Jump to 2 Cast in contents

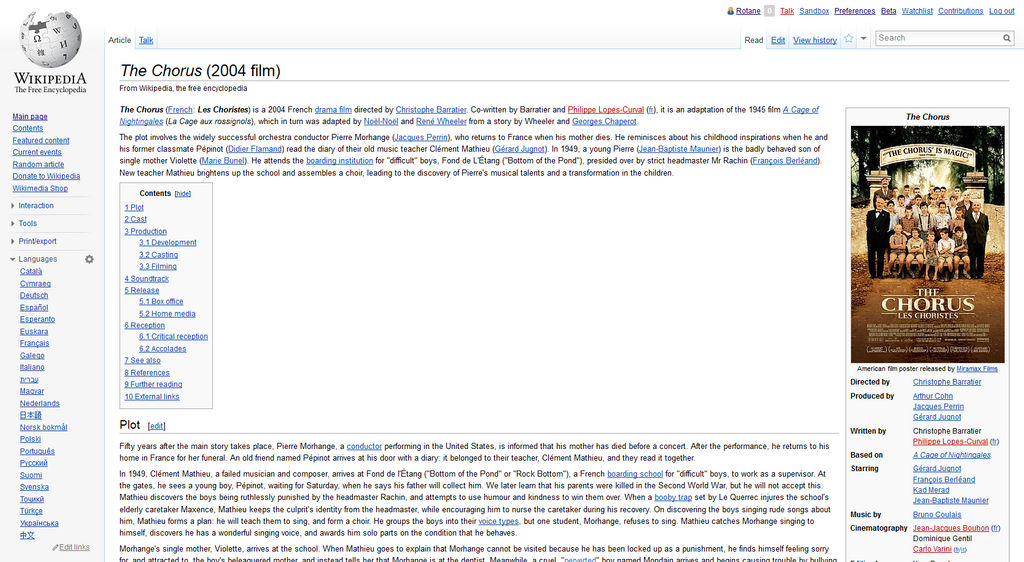pos(136,219)
